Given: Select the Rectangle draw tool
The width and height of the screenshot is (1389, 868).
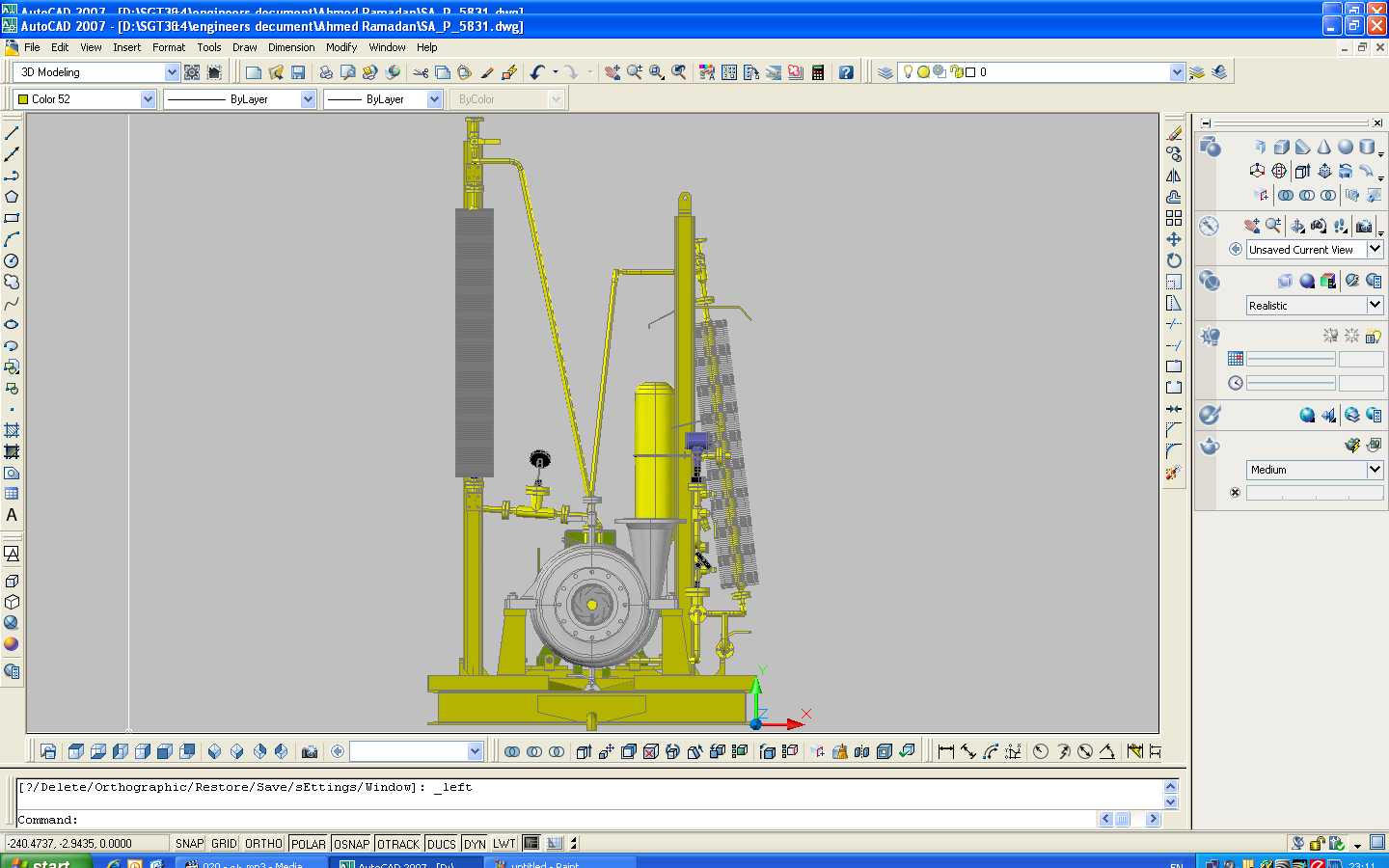Looking at the screenshot, I should click(12, 218).
